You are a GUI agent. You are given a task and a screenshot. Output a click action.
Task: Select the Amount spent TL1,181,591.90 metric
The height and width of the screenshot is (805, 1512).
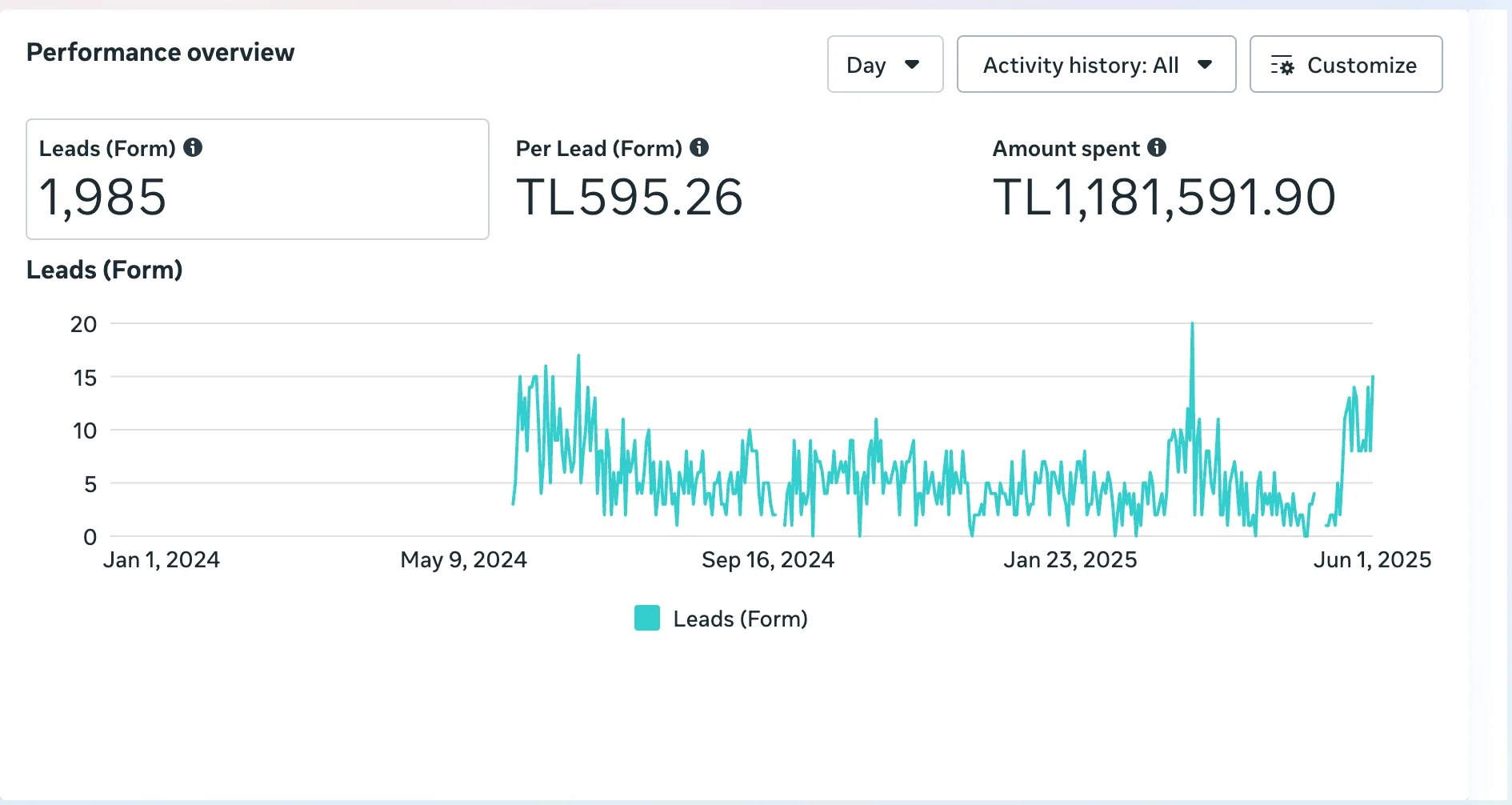(1164, 181)
